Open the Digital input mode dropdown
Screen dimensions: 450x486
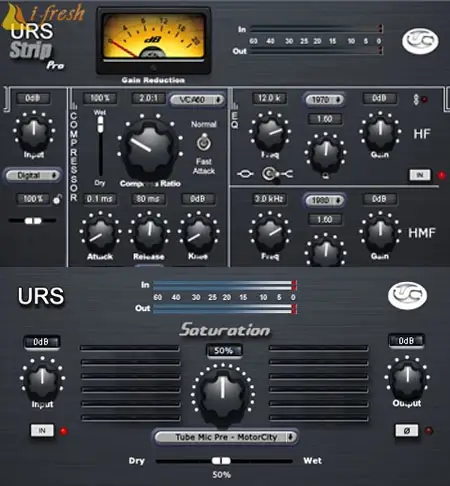33,175
